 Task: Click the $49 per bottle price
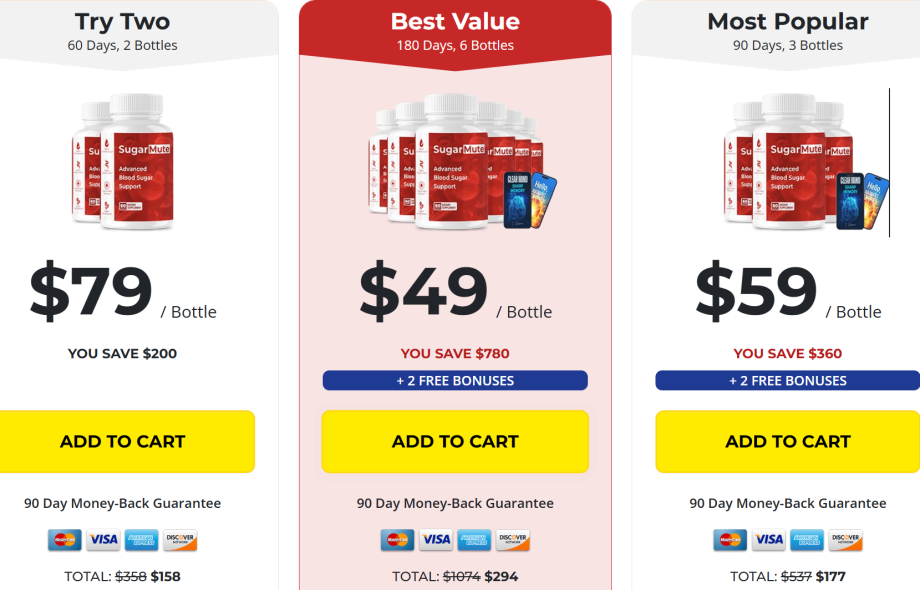pyautogui.click(x=424, y=291)
